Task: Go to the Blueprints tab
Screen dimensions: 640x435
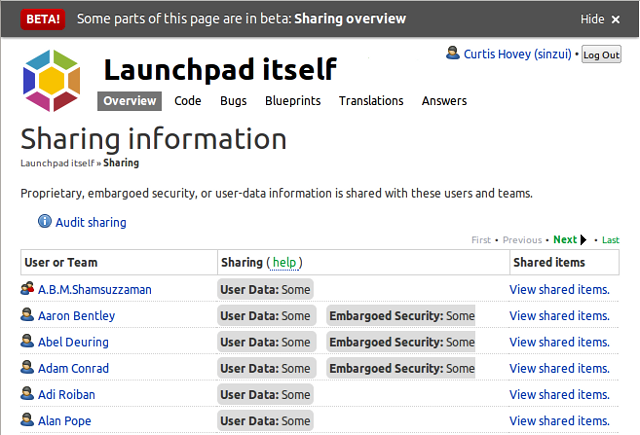Action: click(293, 101)
